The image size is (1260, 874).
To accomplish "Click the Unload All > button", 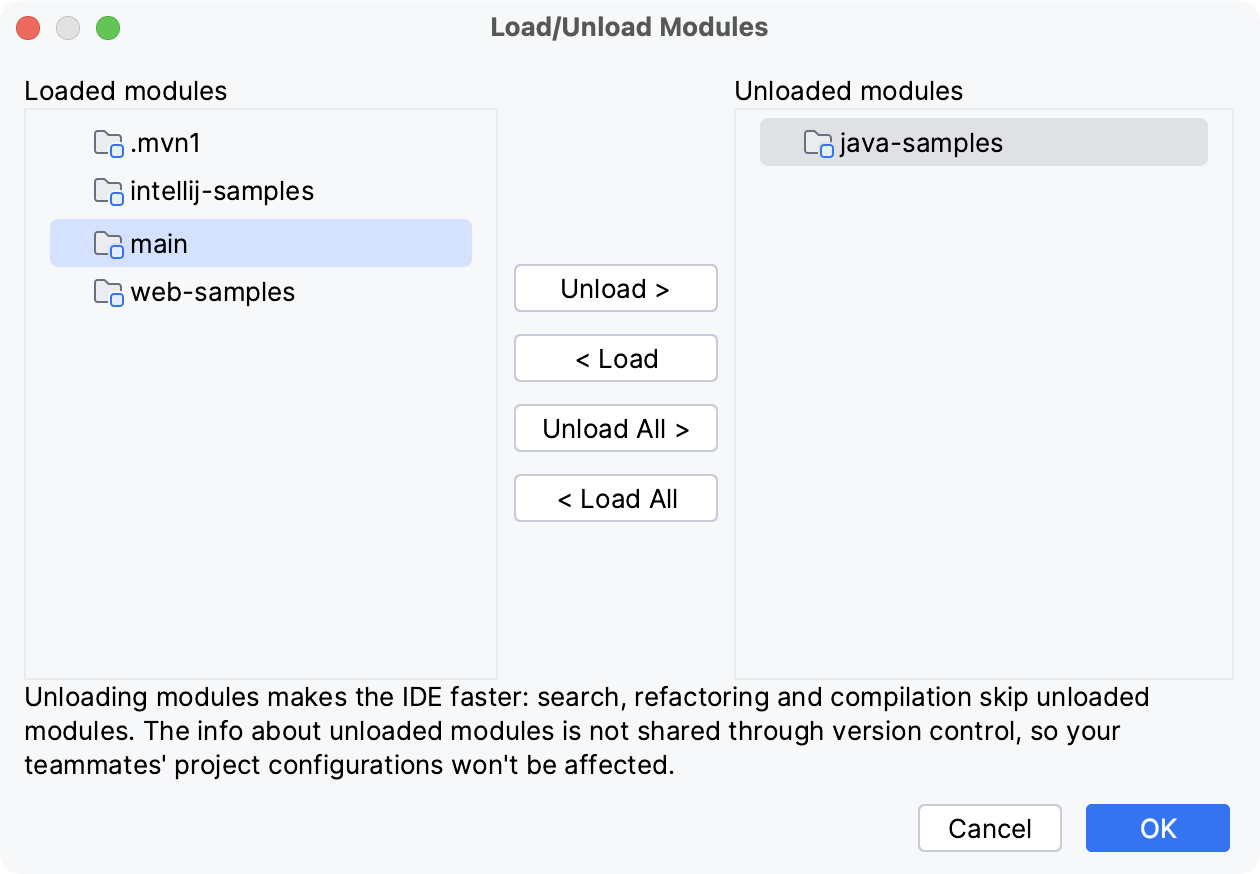I will point(616,429).
